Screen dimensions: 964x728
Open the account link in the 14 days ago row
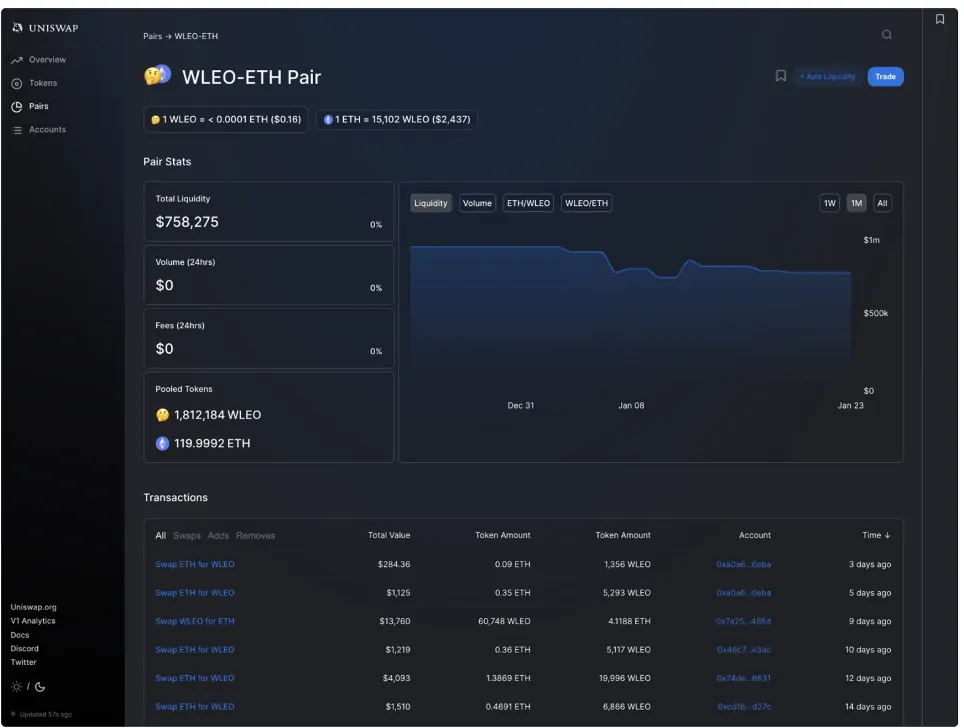tap(744, 706)
